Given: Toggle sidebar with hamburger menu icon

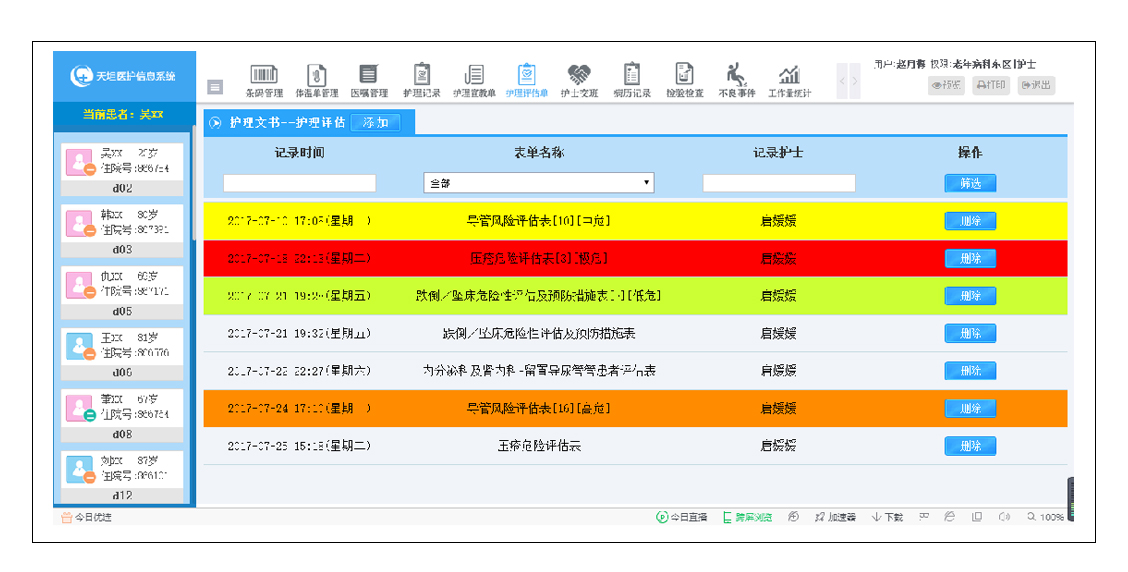Looking at the screenshot, I should (x=215, y=87).
